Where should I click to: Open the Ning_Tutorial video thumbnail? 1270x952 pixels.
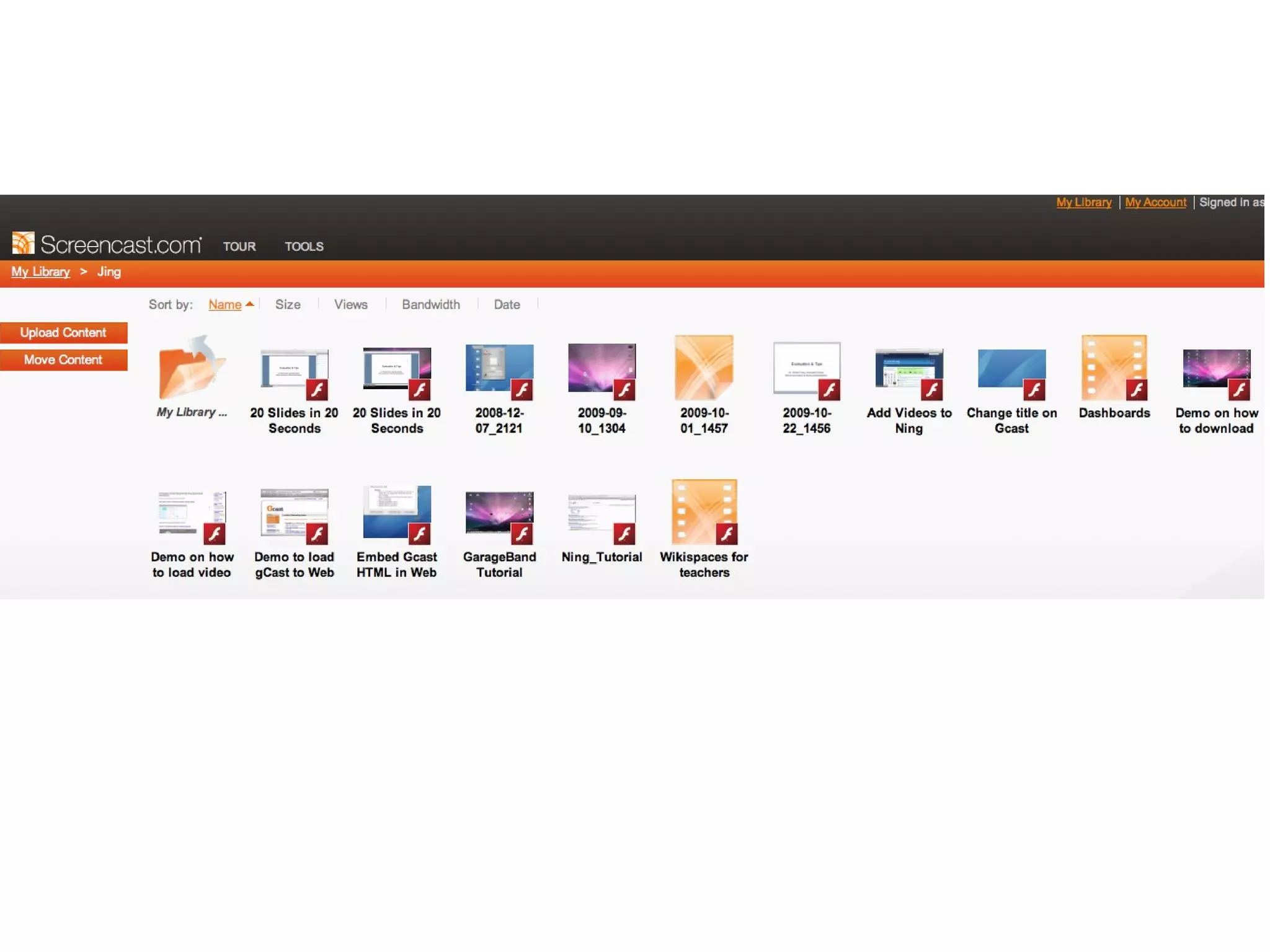(x=602, y=514)
